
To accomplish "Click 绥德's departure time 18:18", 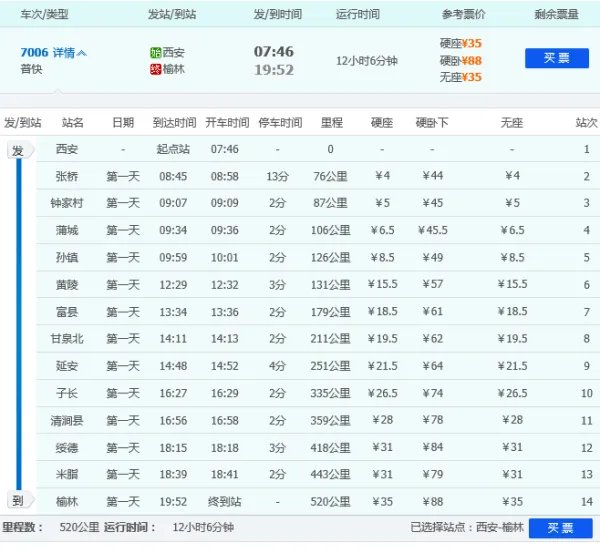I will click(x=225, y=448).
